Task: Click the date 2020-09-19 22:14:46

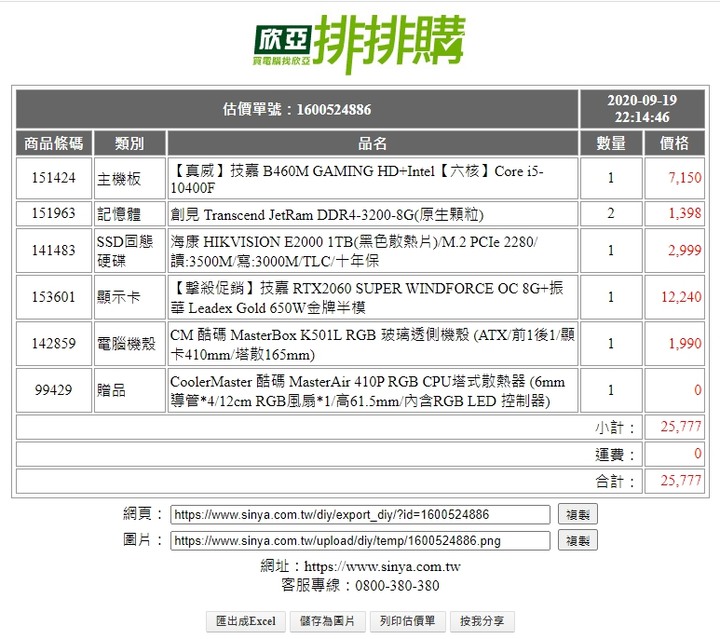Action: (x=642, y=109)
